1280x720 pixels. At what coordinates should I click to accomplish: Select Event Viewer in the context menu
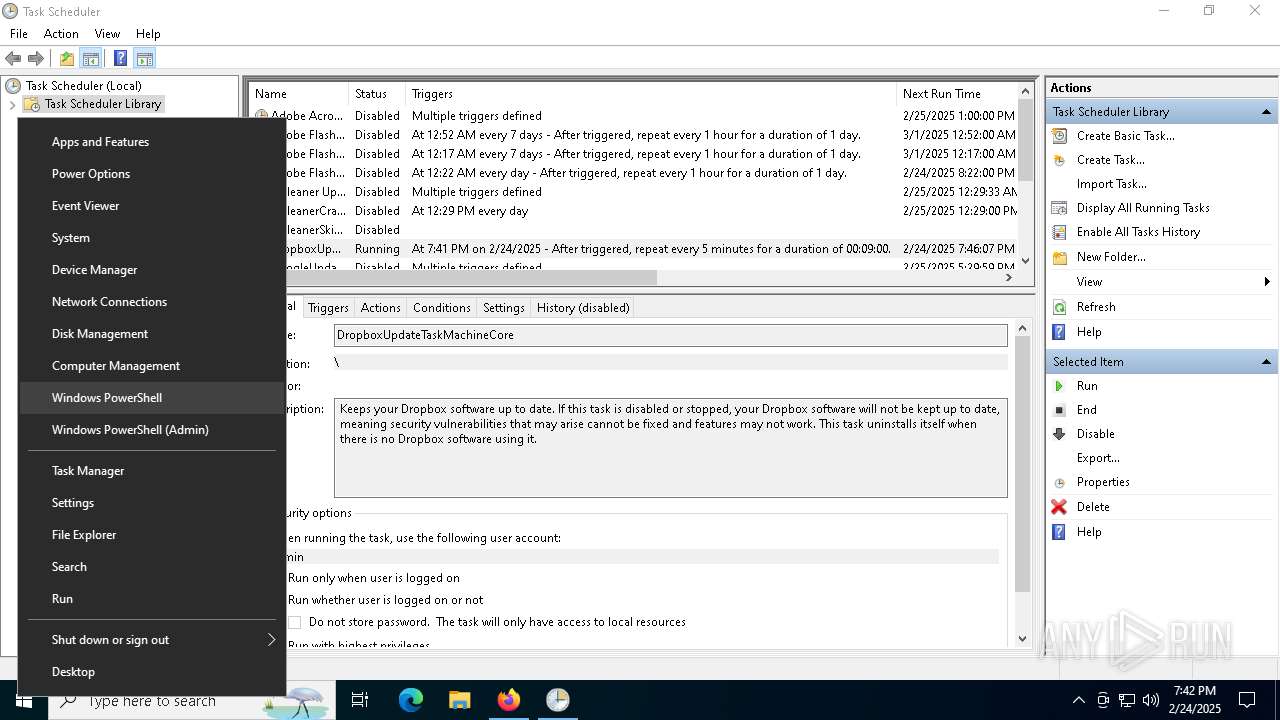pos(152,206)
